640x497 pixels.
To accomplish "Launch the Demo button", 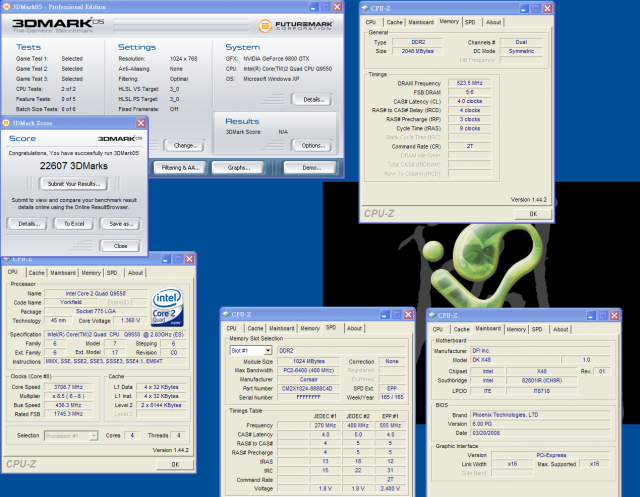I will (x=311, y=167).
